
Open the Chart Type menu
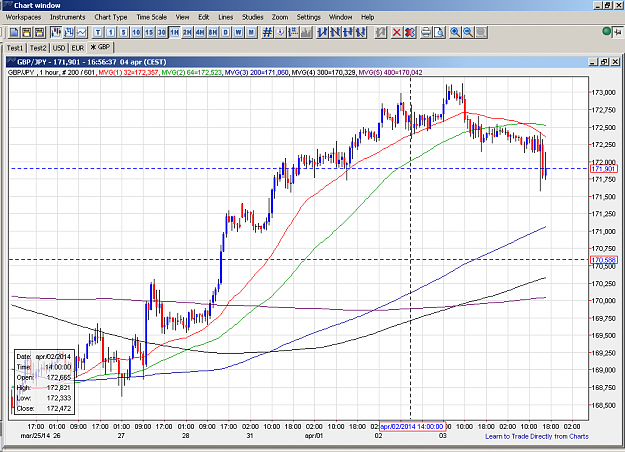111,17
